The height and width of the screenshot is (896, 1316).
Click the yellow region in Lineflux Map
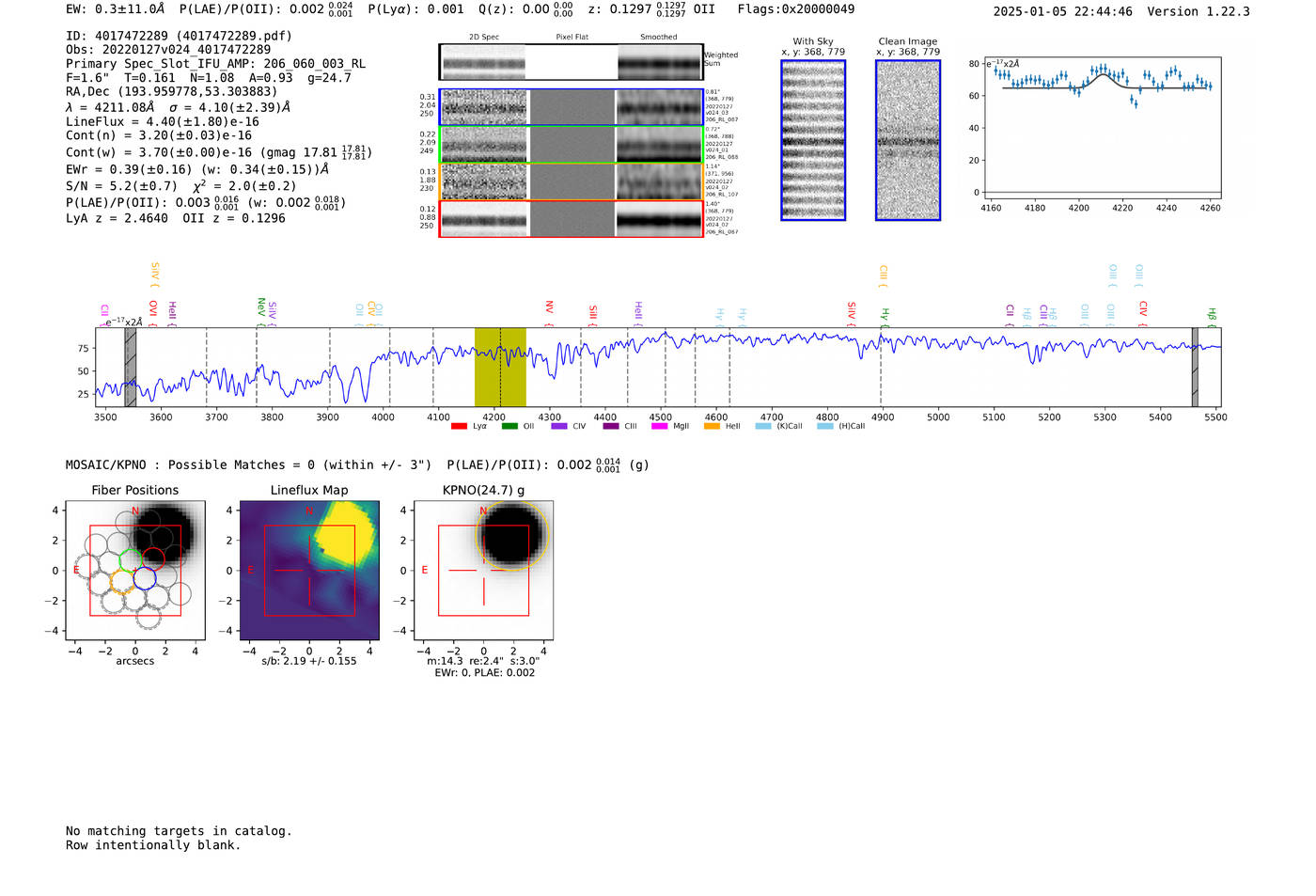(x=343, y=533)
